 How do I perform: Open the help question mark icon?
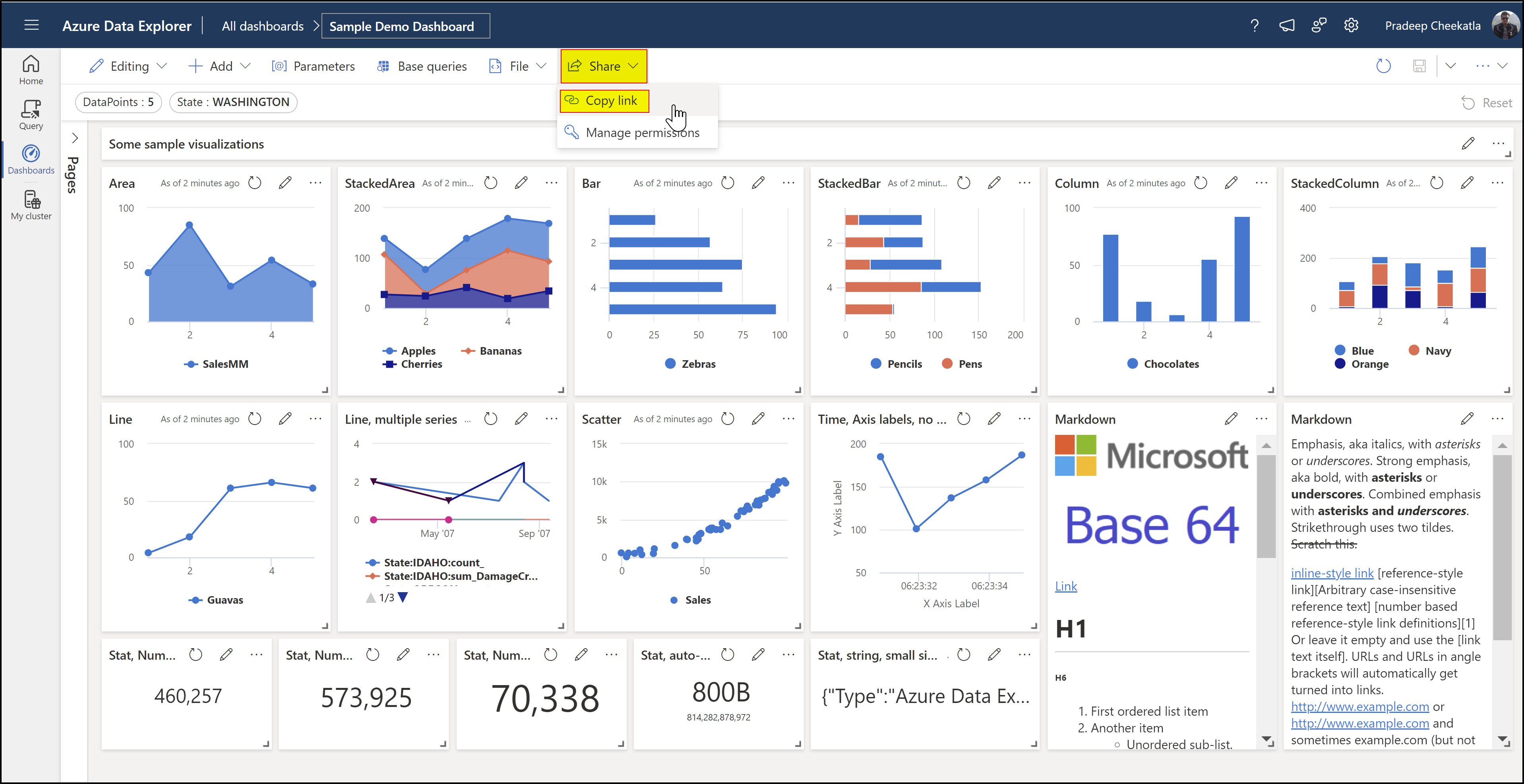pos(1254,25)
